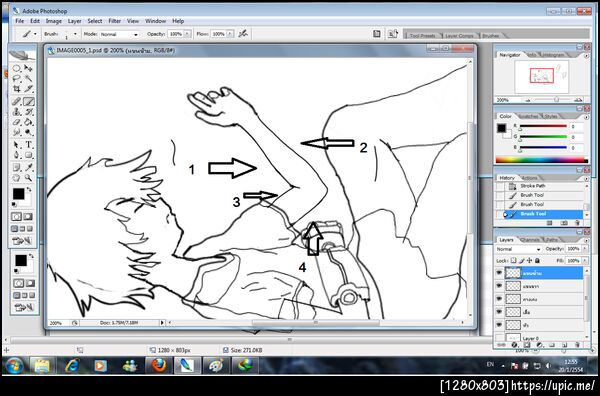
Task: Open the Layer Comps palette well tab
Action: [459, 36]
